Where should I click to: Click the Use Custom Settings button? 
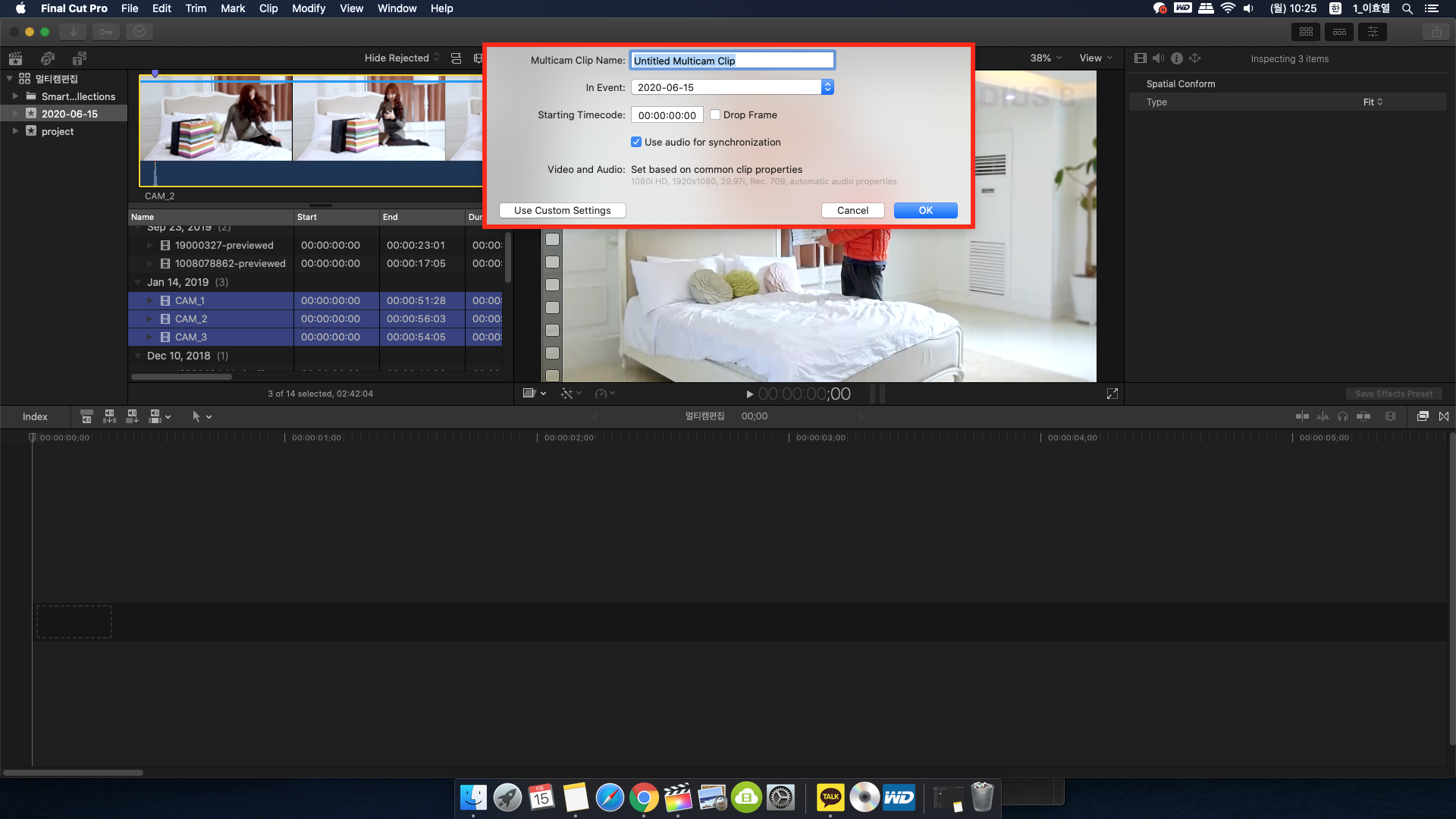(562, 211)
